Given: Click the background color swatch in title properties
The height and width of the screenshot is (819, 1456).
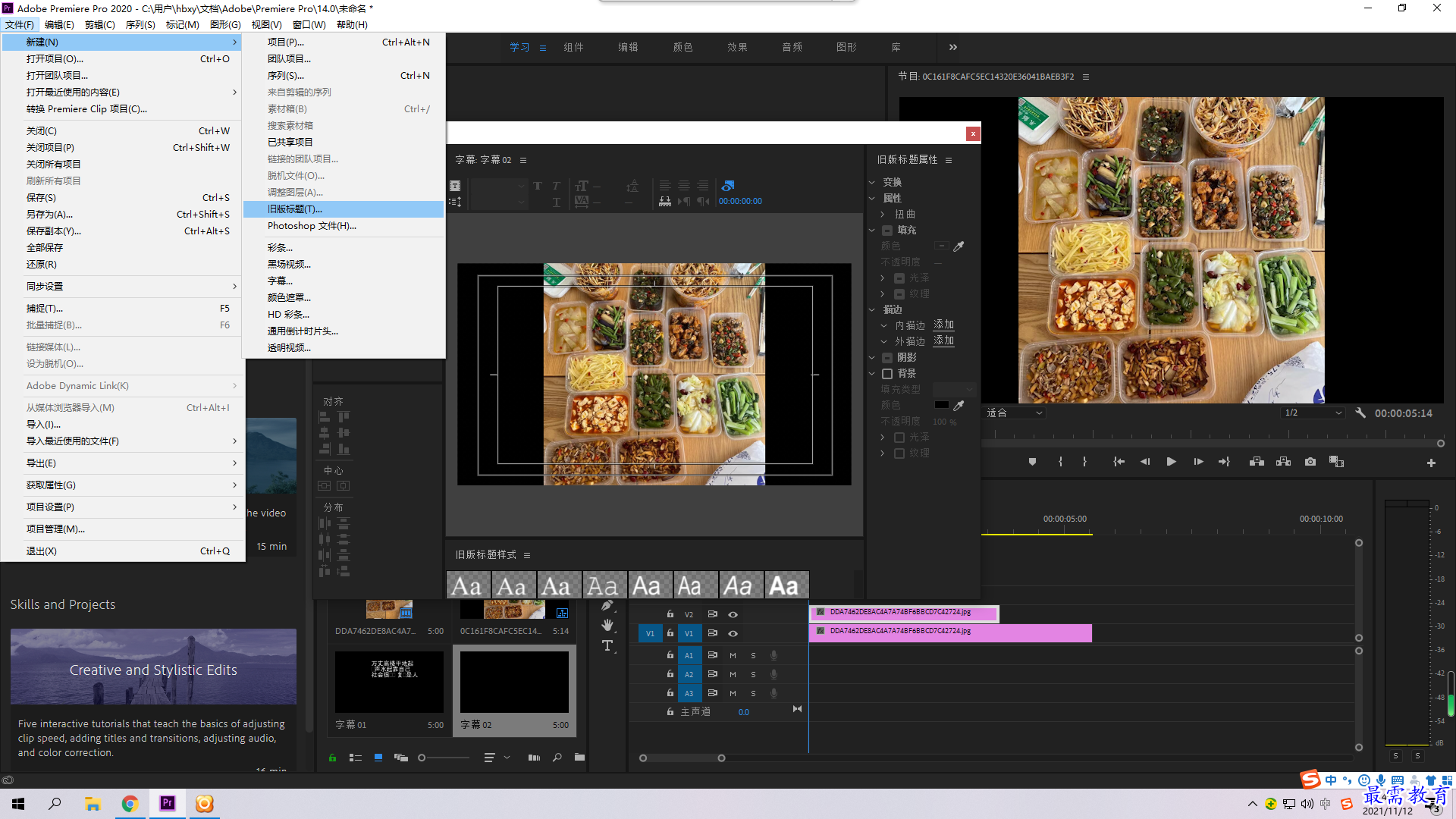Looking at the screenshot, I should [x=941, y=406].
